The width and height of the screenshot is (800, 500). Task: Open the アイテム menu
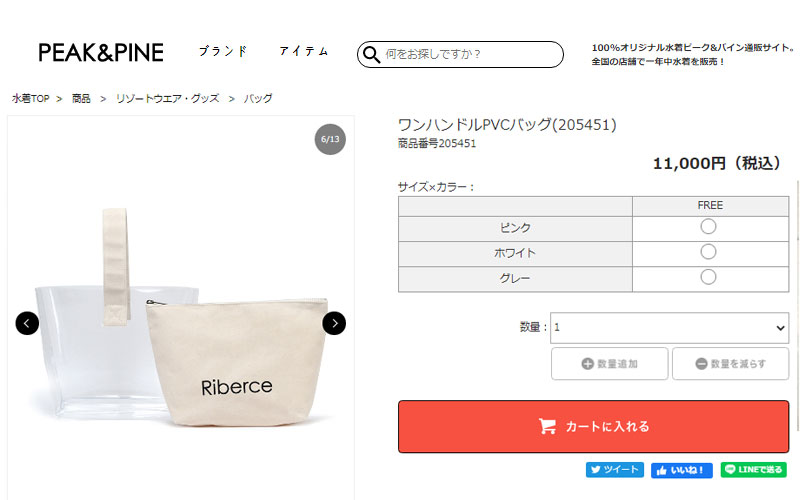coord(304,52)
